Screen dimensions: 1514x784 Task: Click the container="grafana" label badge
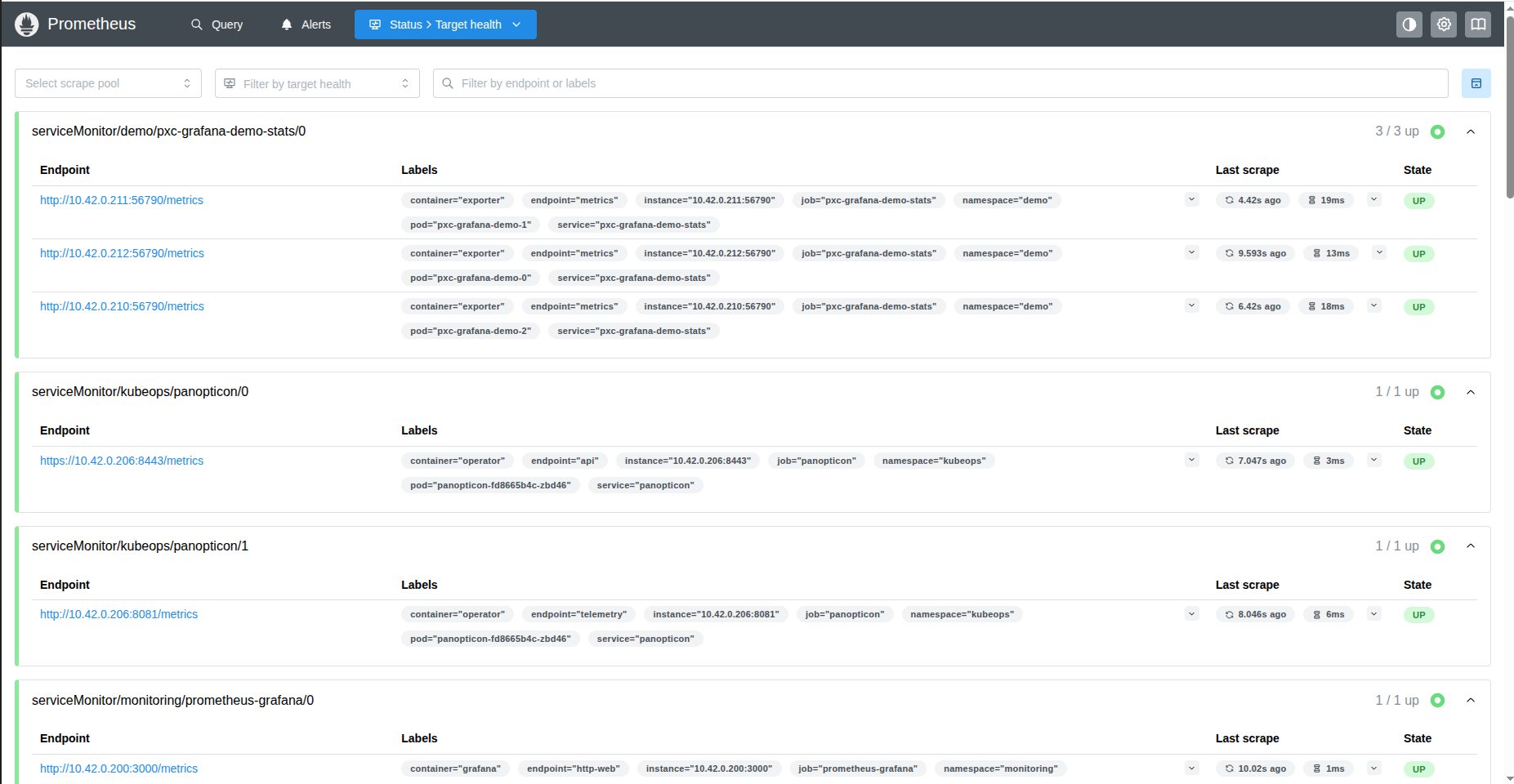[x=455, y=768]
